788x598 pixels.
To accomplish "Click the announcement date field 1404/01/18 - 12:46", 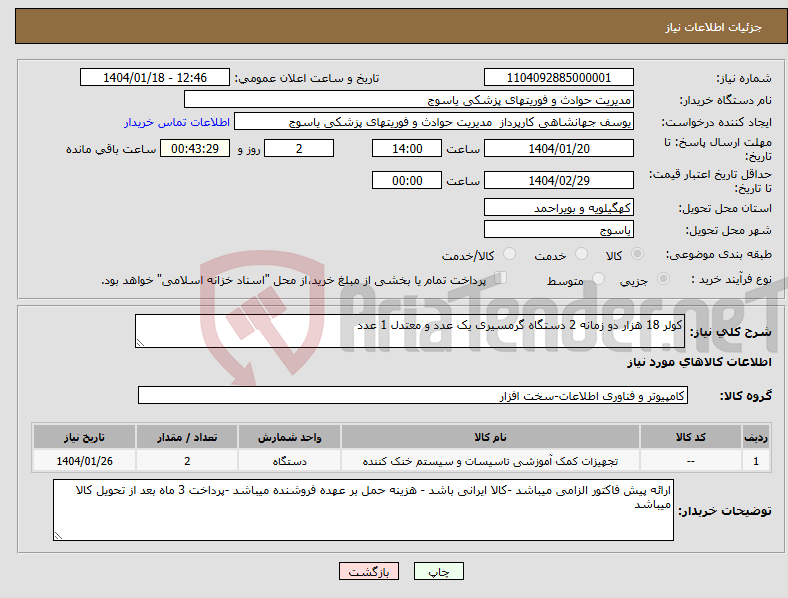I will (x=155, y=77).
